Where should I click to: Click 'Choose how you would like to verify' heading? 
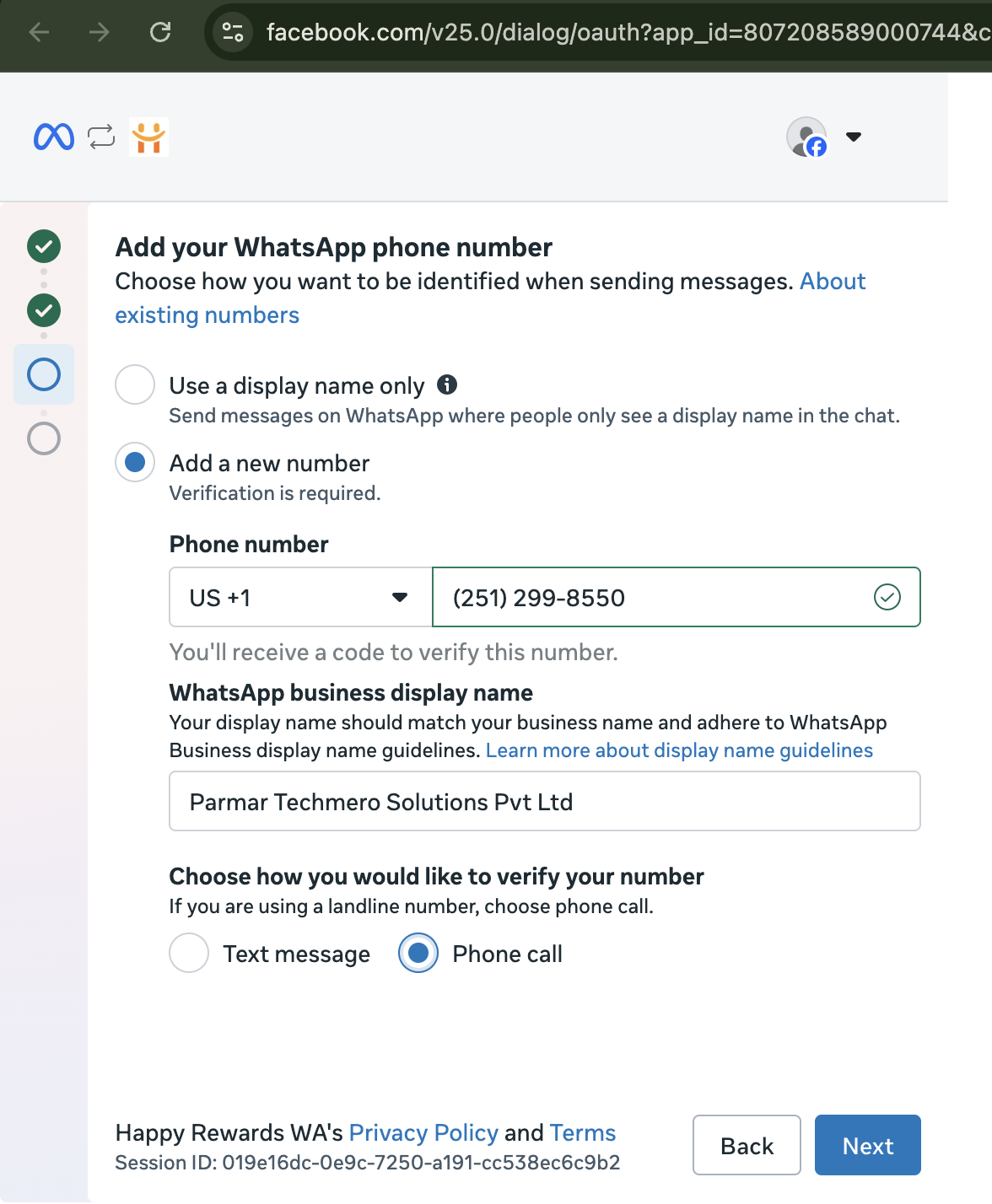pyautogui.click(x=437, y=877)
